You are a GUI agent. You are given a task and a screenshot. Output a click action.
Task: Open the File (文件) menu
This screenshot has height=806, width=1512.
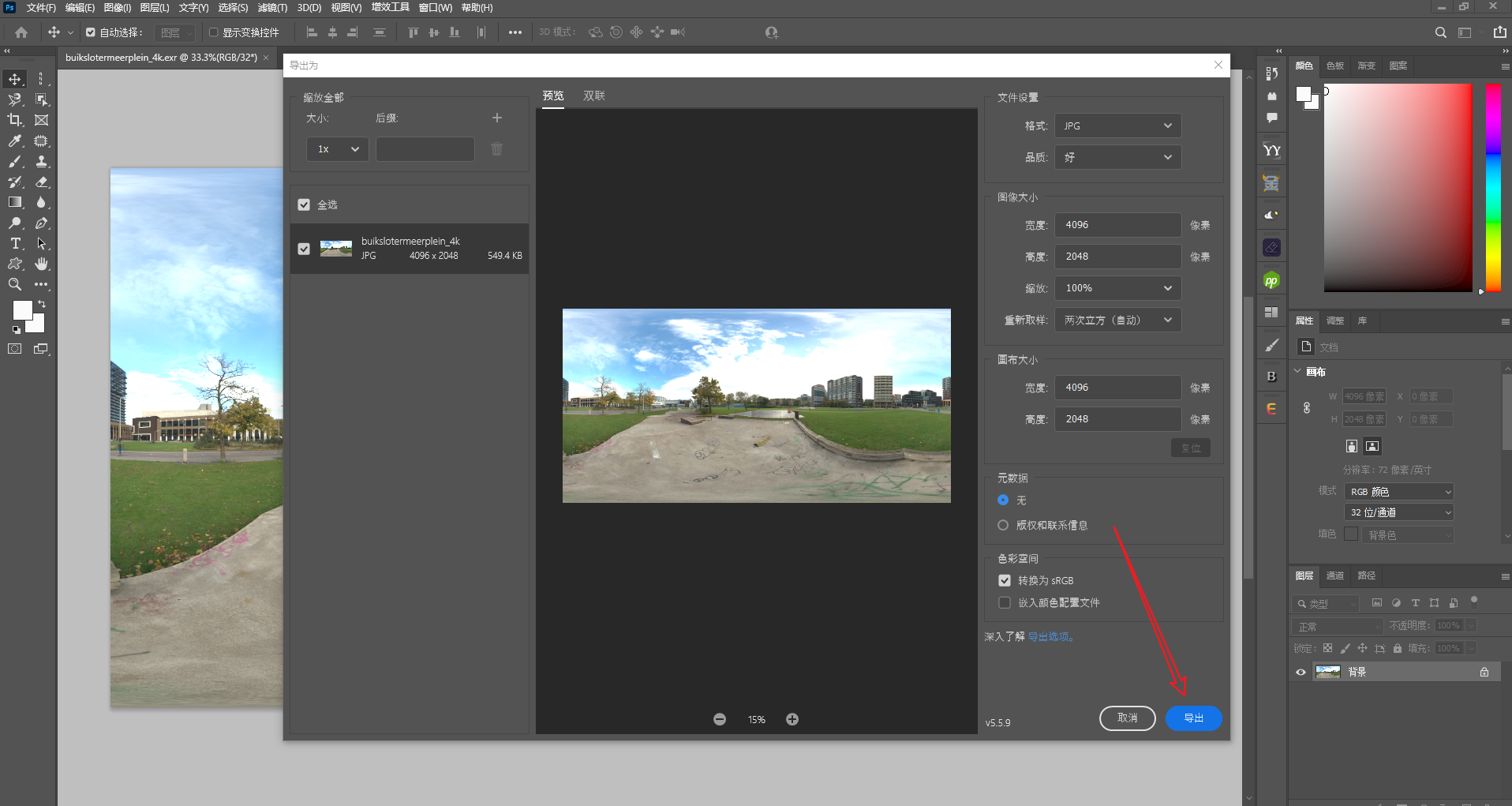(x=40, y=8)
